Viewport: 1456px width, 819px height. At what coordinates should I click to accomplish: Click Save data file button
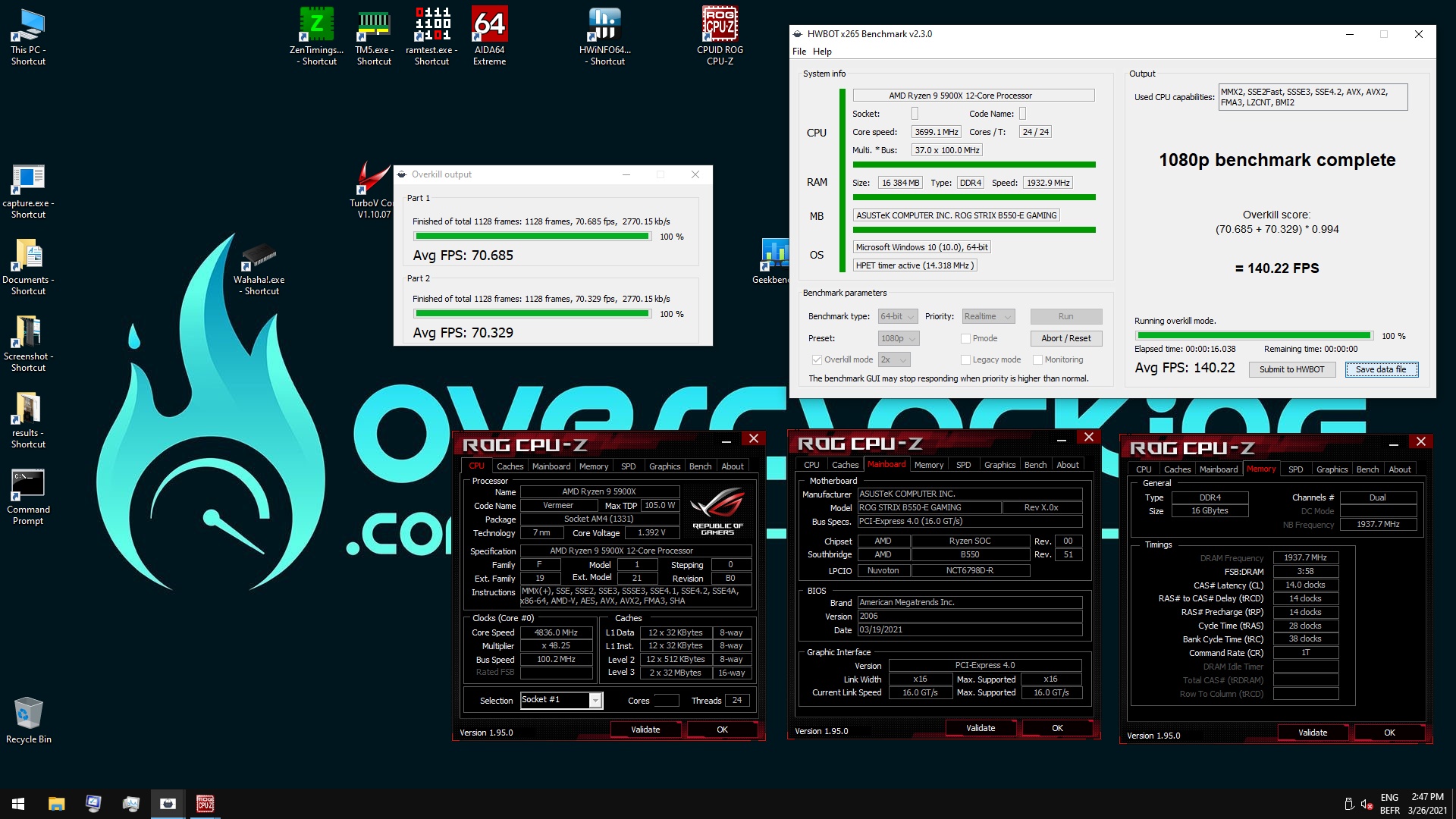point(1381,369)
